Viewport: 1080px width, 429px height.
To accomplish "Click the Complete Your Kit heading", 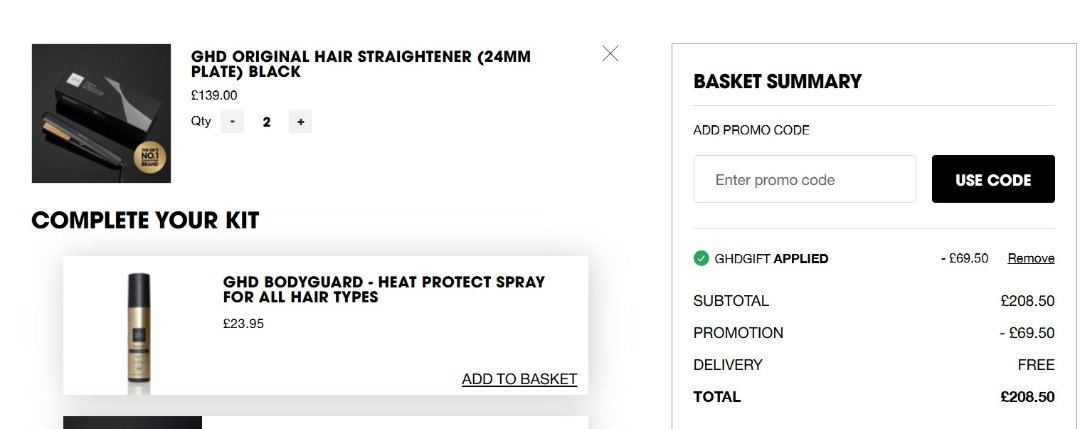I will (x=145, y=221).
